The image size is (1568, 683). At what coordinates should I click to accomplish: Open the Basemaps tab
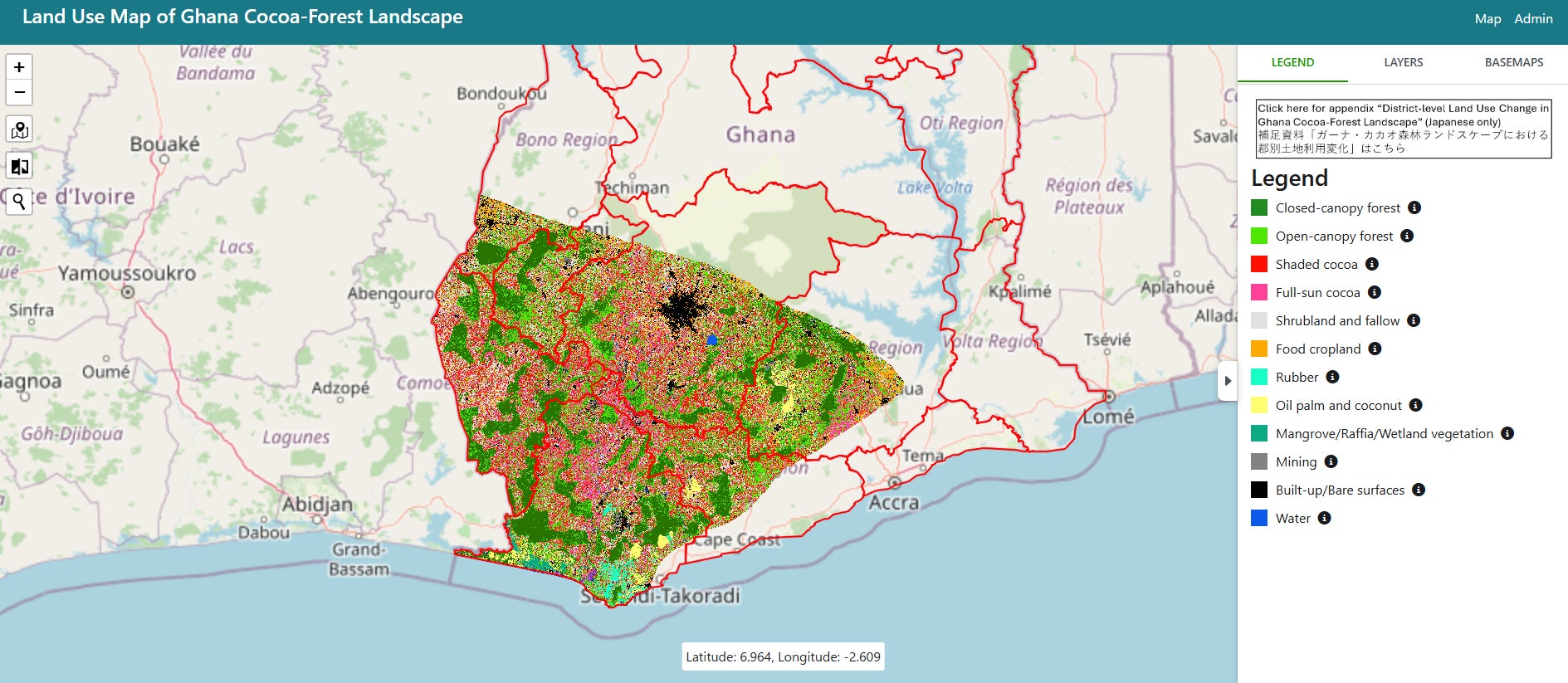pos(1513,62)
